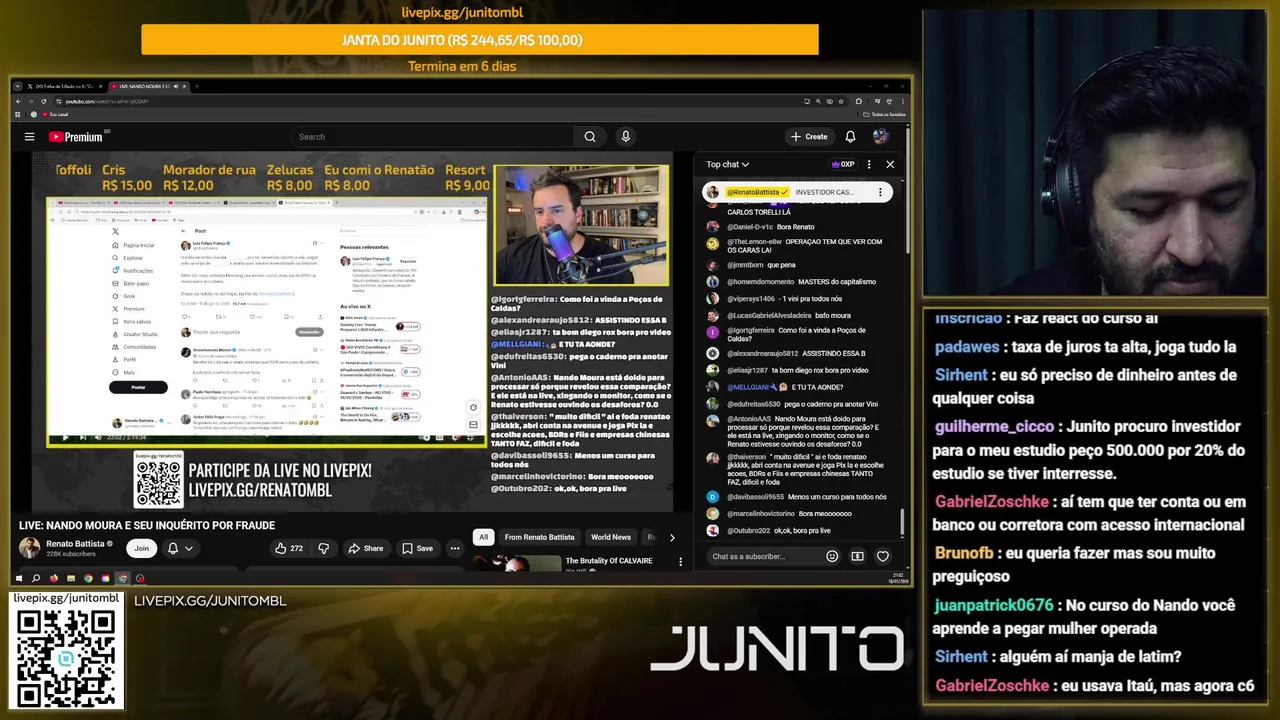Open Super Chat dollar icon in chat
1280x720 pixels.
click(857, 556)
